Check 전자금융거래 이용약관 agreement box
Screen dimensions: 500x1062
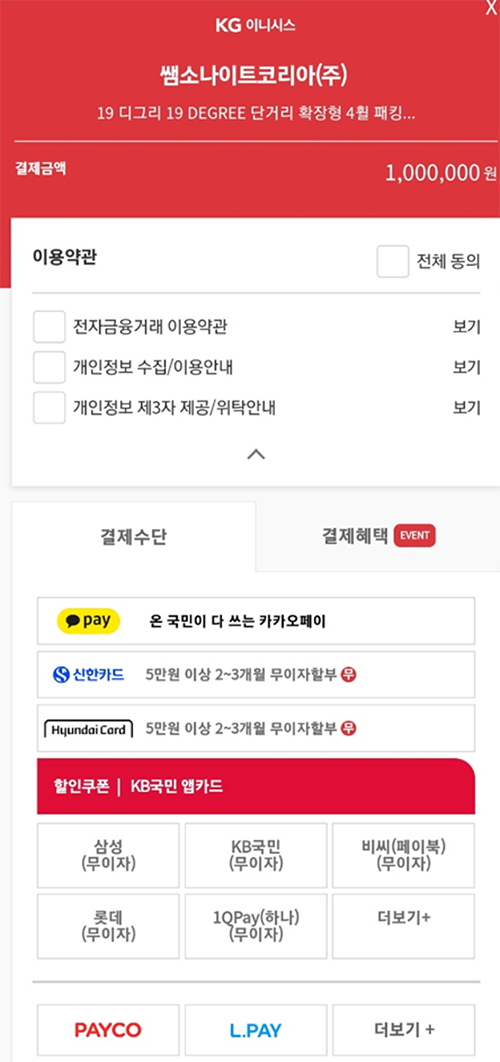(x=49, y=327)
